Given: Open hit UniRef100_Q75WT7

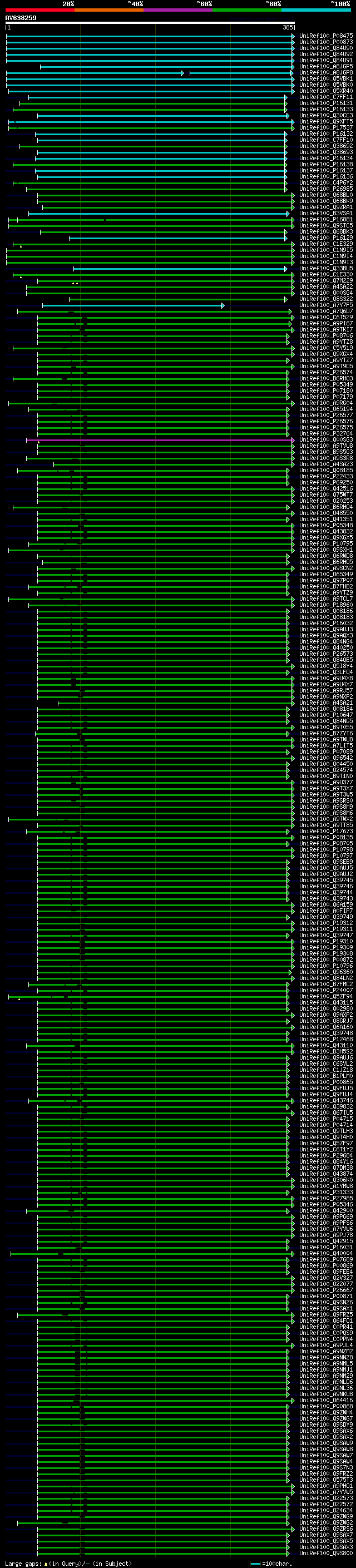Looking at the screenshot, I should (325, 495).
